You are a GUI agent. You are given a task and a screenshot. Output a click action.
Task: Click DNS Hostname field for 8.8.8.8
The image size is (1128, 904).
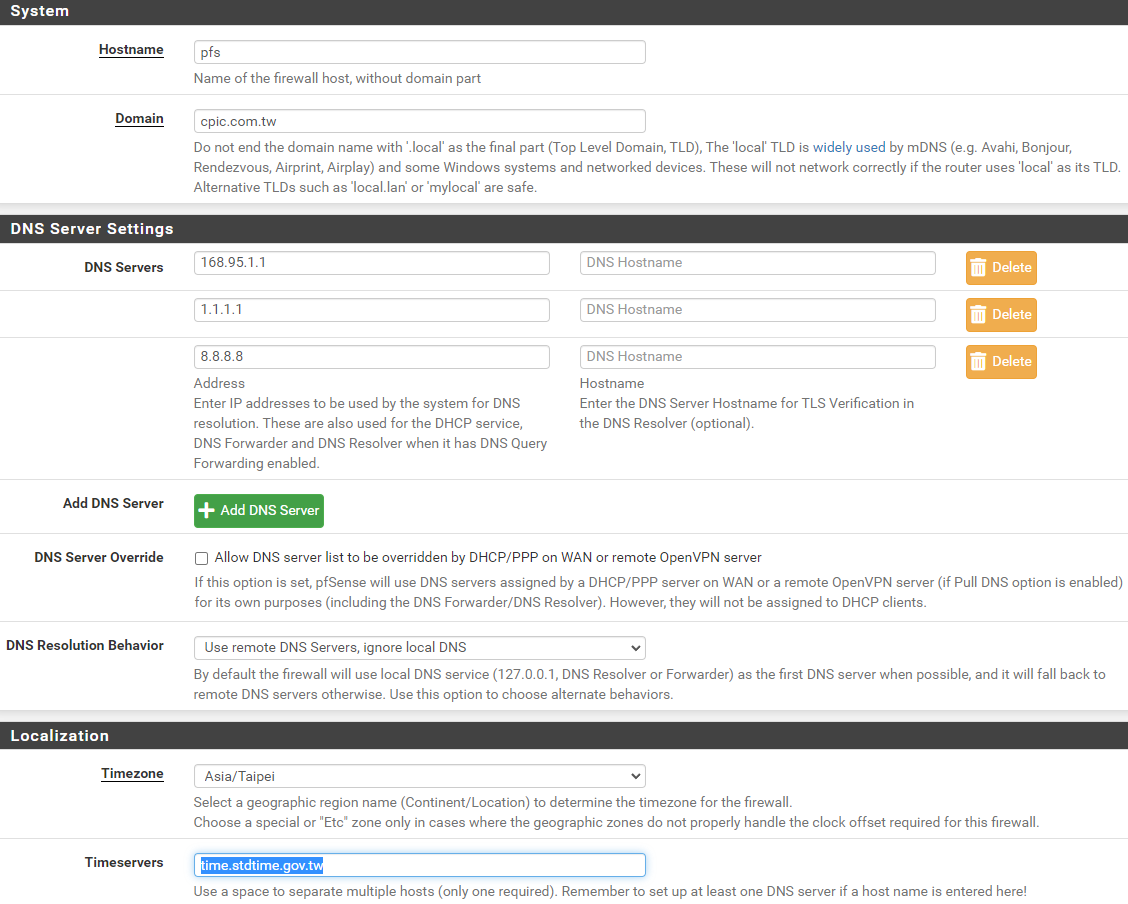[x=757, y=357]
